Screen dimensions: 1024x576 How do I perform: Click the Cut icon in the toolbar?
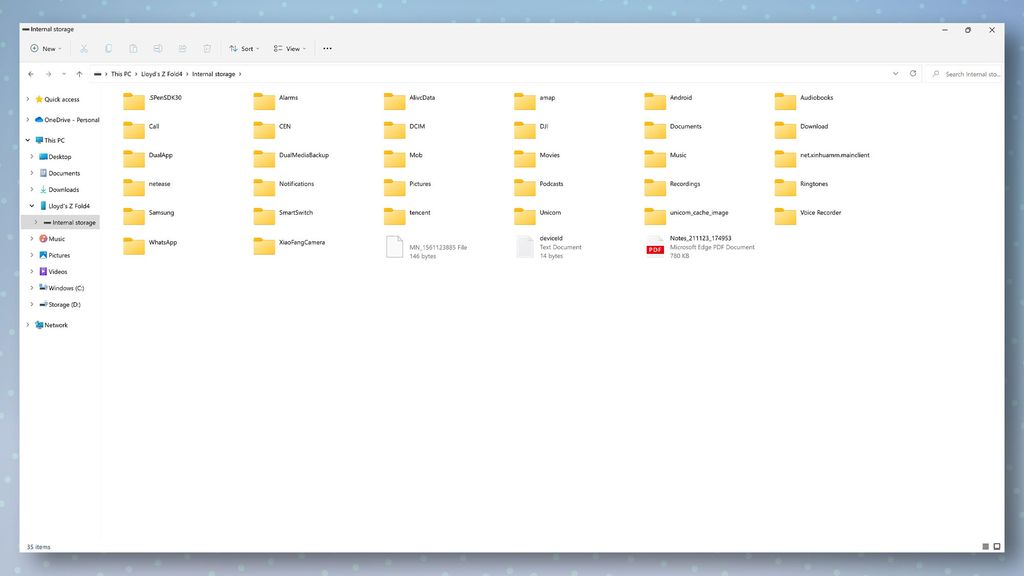click(x=83, y=48)
